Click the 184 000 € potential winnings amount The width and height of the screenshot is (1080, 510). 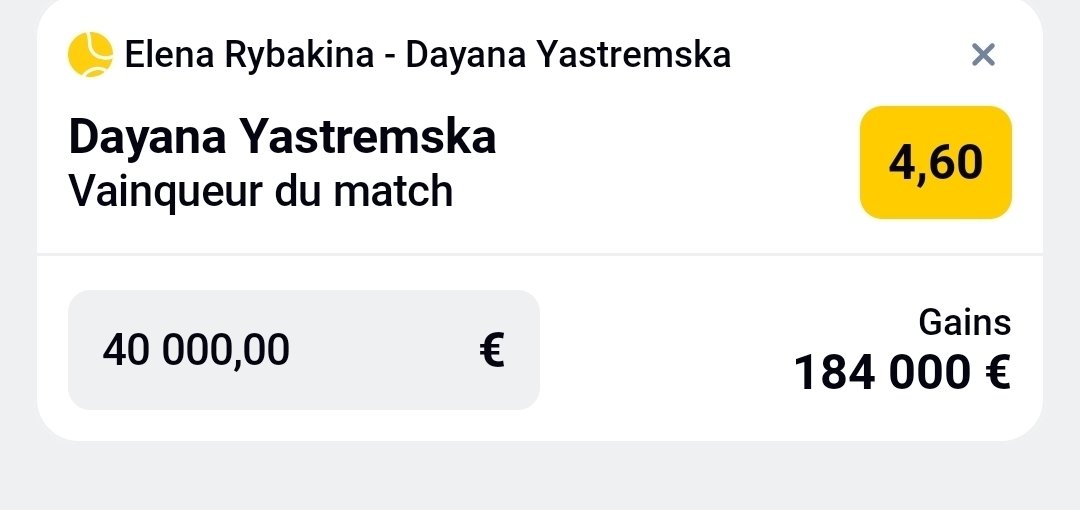[x=902, y=373]
